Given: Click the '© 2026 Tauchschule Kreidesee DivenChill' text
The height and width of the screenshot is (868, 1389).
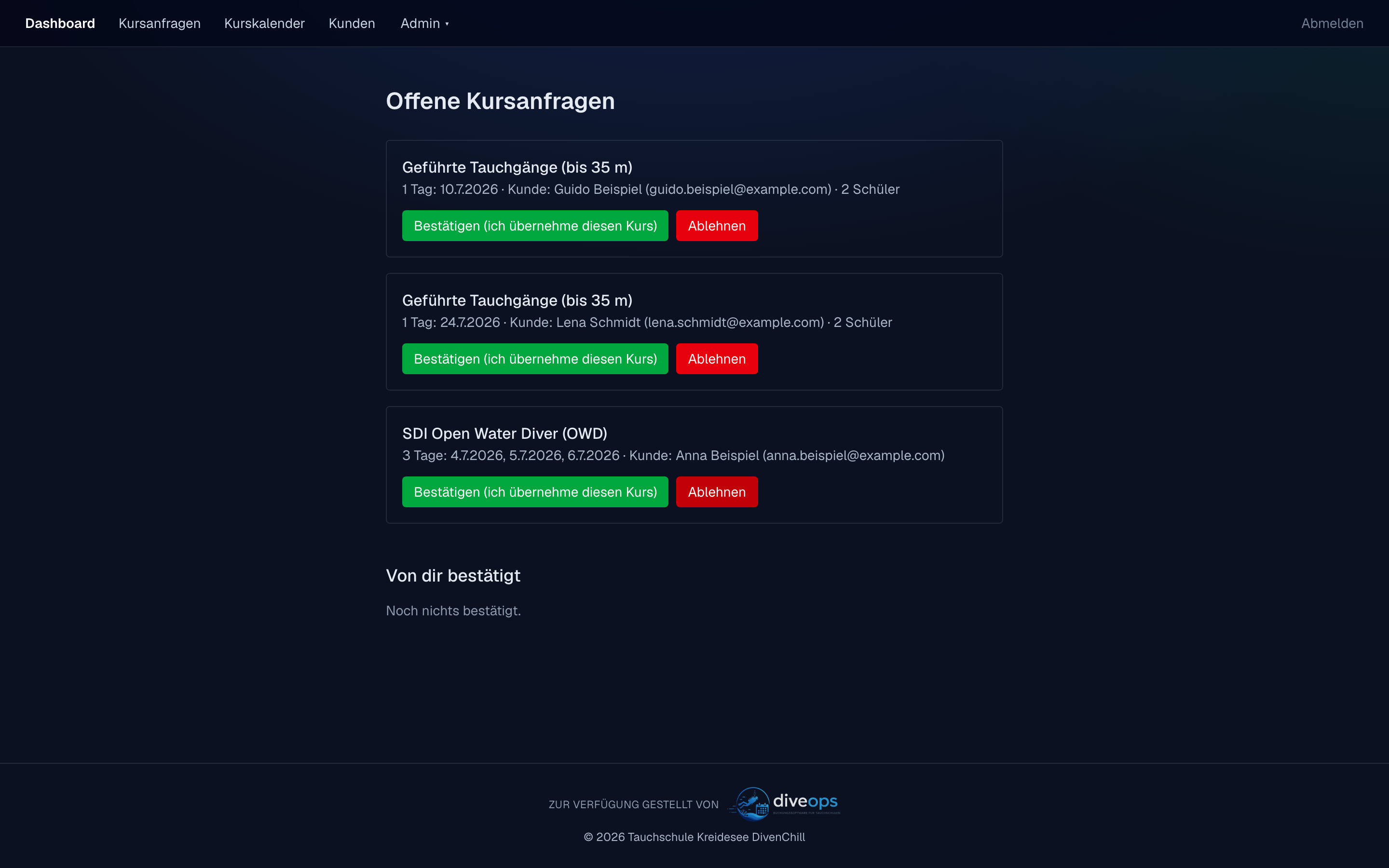Looking at the screenshot, I should pos(694,837).
